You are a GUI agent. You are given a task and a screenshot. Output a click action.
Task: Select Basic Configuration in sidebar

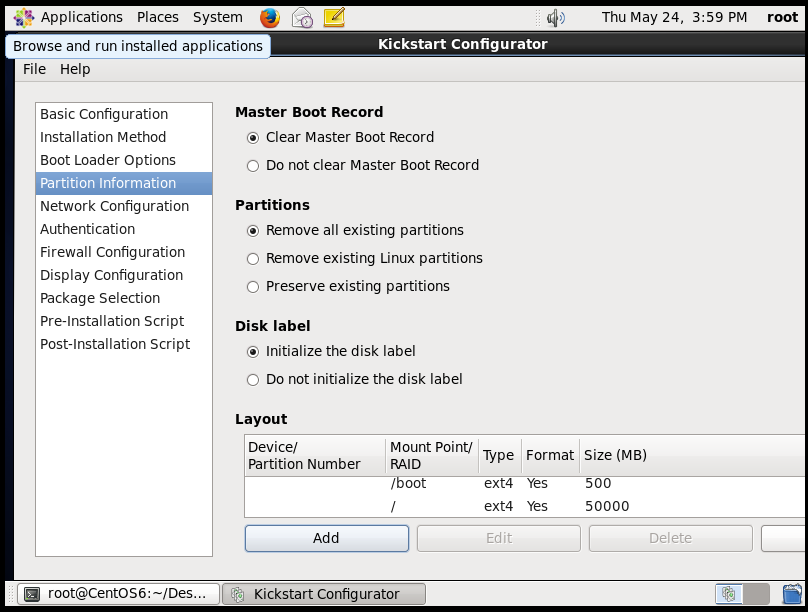pos(124,114)
